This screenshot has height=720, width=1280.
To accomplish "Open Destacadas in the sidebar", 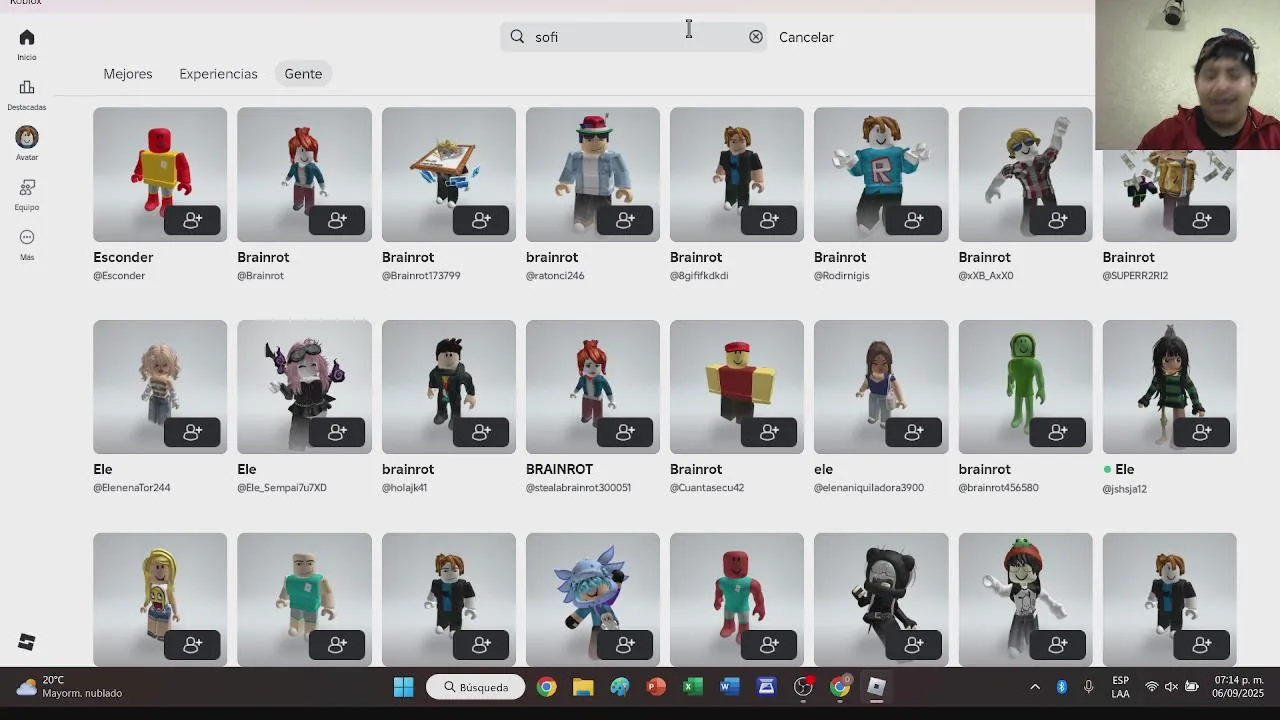I will [x=27, y=95].
